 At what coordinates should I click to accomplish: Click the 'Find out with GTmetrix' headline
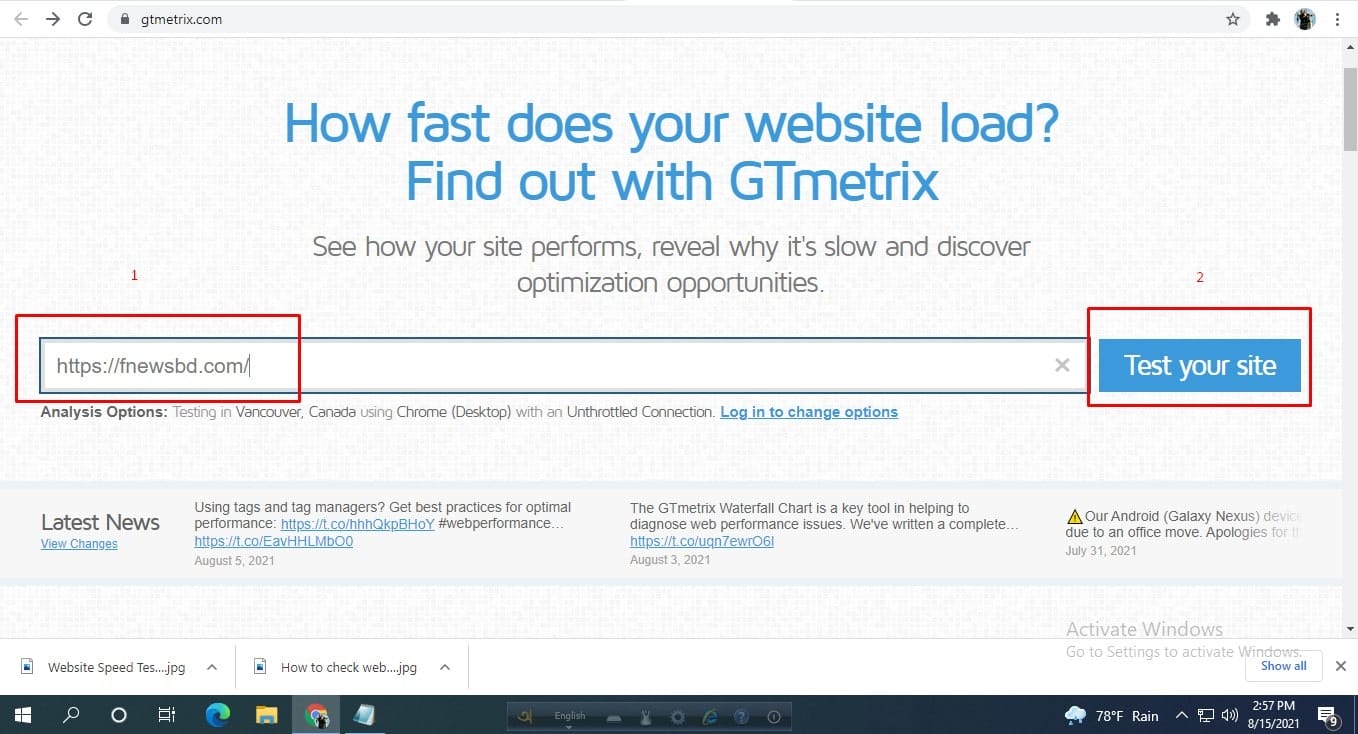coord(672,181)
